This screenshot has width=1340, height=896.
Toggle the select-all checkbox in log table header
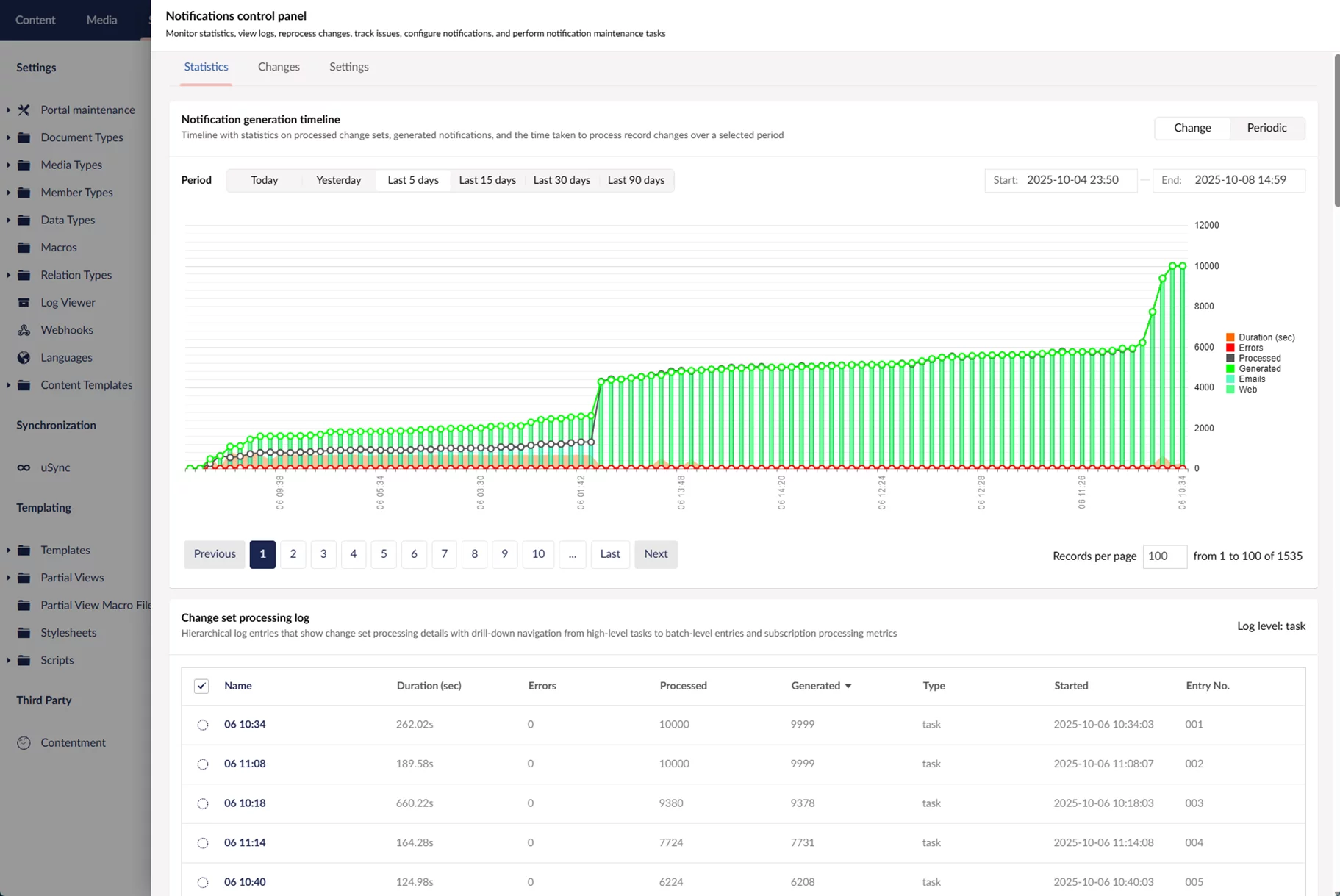[x=201, y=686]
